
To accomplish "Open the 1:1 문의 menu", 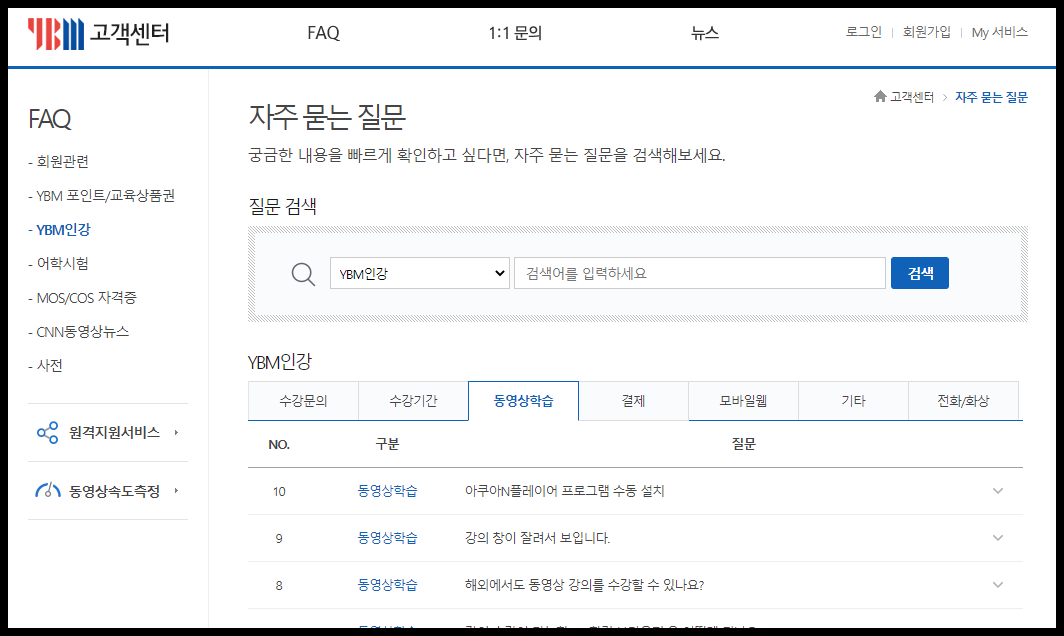I will 515,33.
